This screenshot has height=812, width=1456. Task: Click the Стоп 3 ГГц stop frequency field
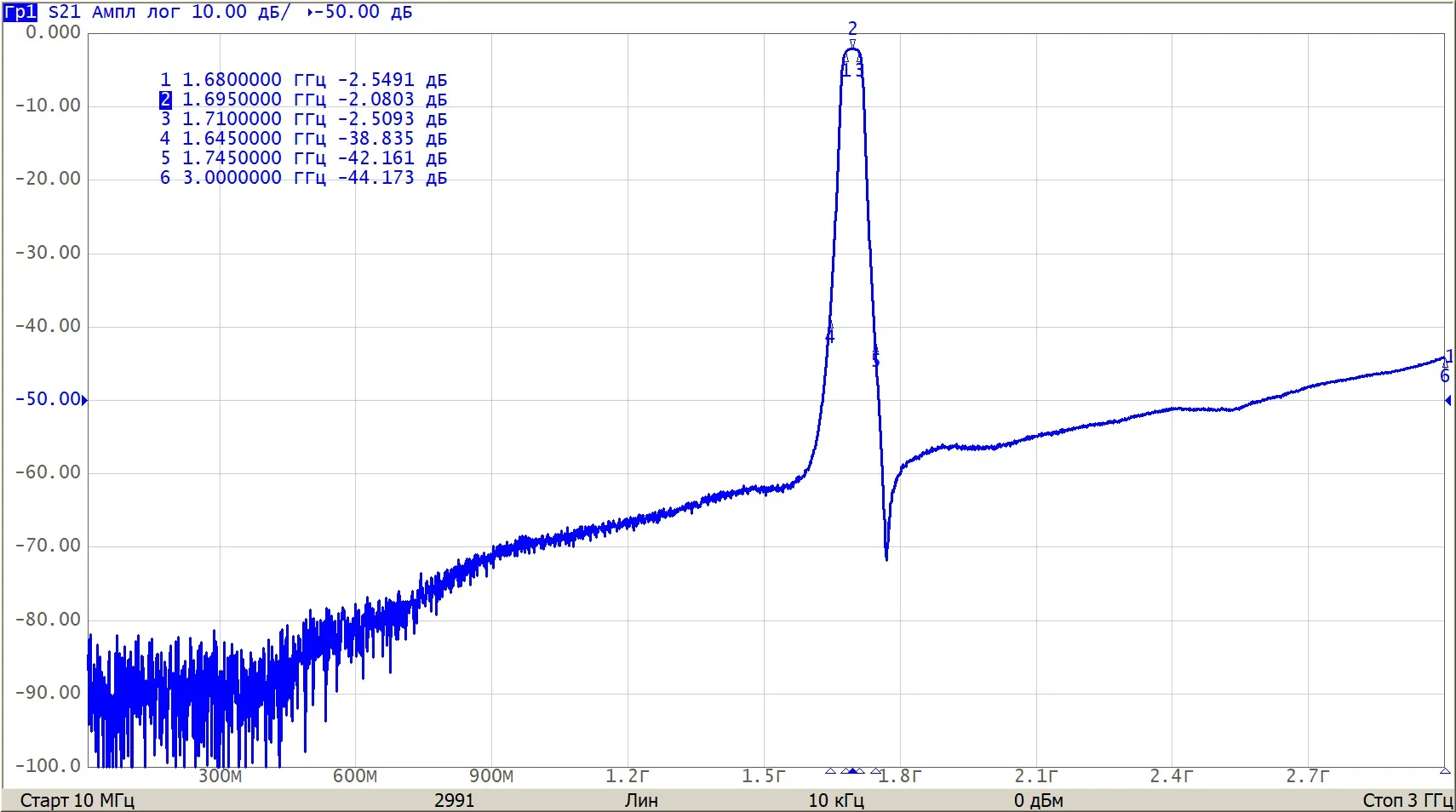(1407, 800)
